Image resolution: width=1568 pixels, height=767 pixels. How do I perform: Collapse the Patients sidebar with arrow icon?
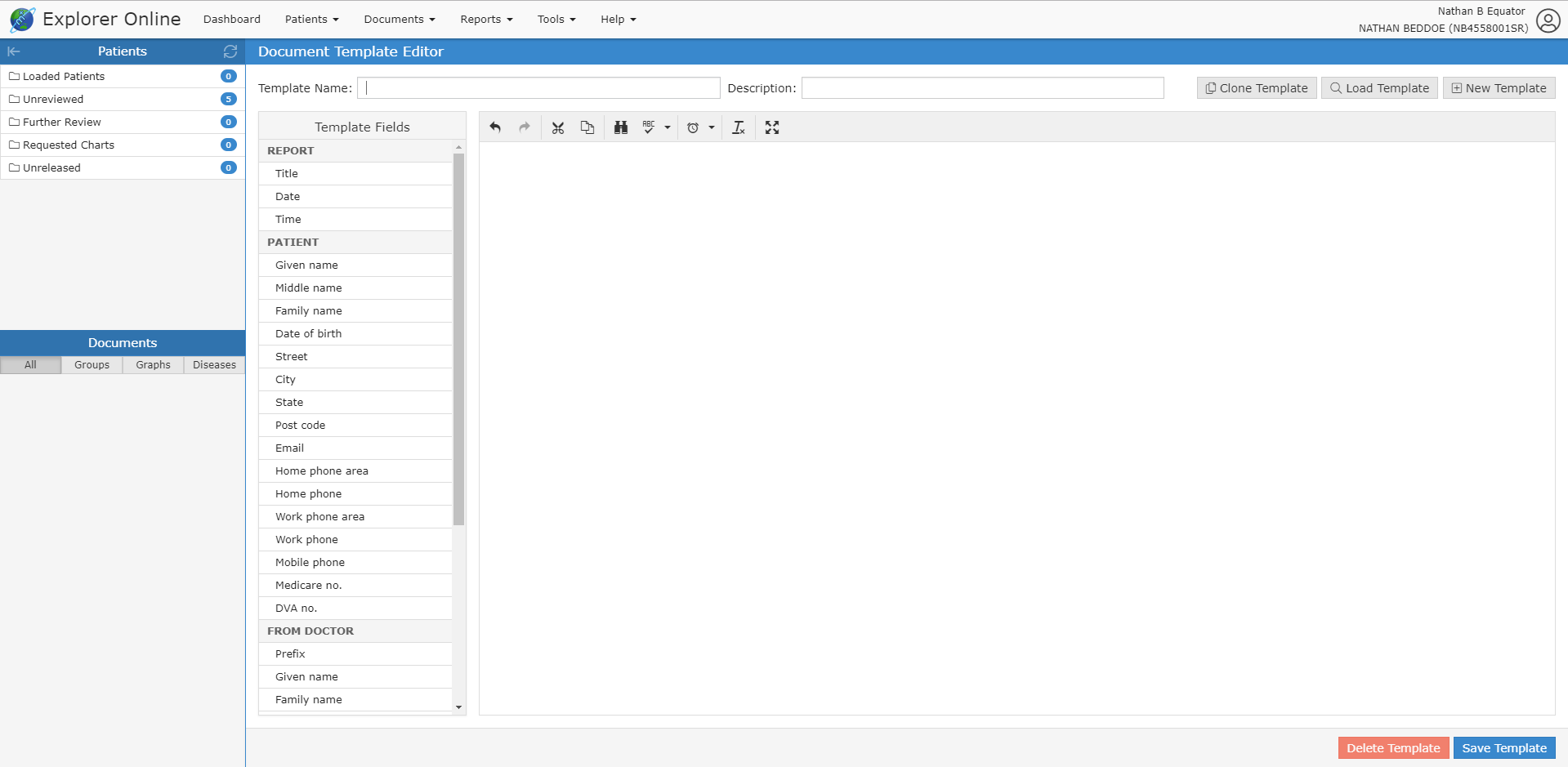tap(14, 51)
